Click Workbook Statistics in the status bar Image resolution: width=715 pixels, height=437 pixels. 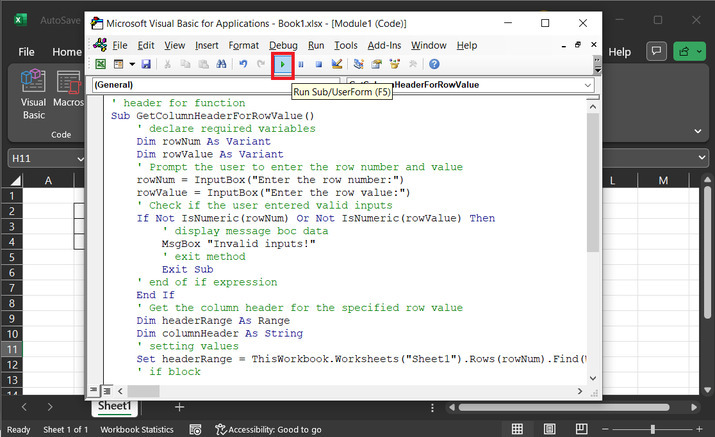point(137,429)
